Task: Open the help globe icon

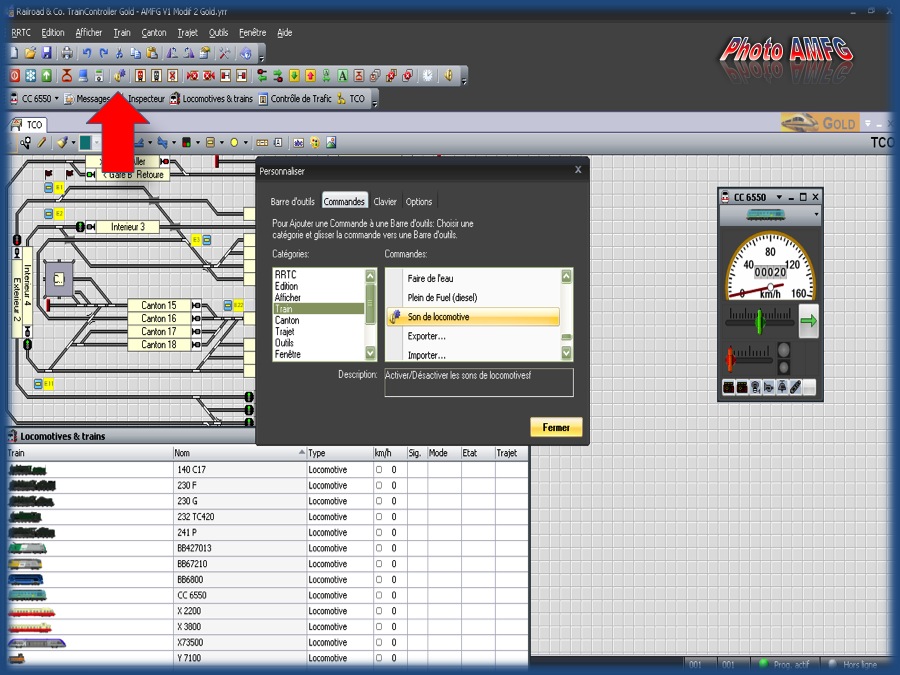Action: (x=246, y=53)
